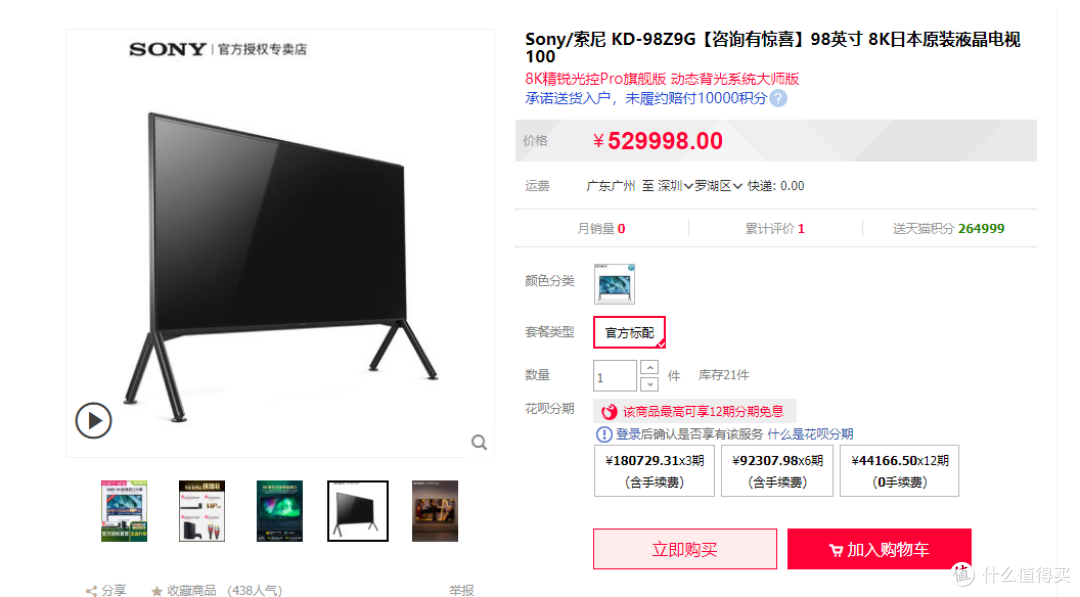This screenshot has width=1080, height=597.
Task: Click the 立即购买 buy now button
Action: tap(685, 549)
